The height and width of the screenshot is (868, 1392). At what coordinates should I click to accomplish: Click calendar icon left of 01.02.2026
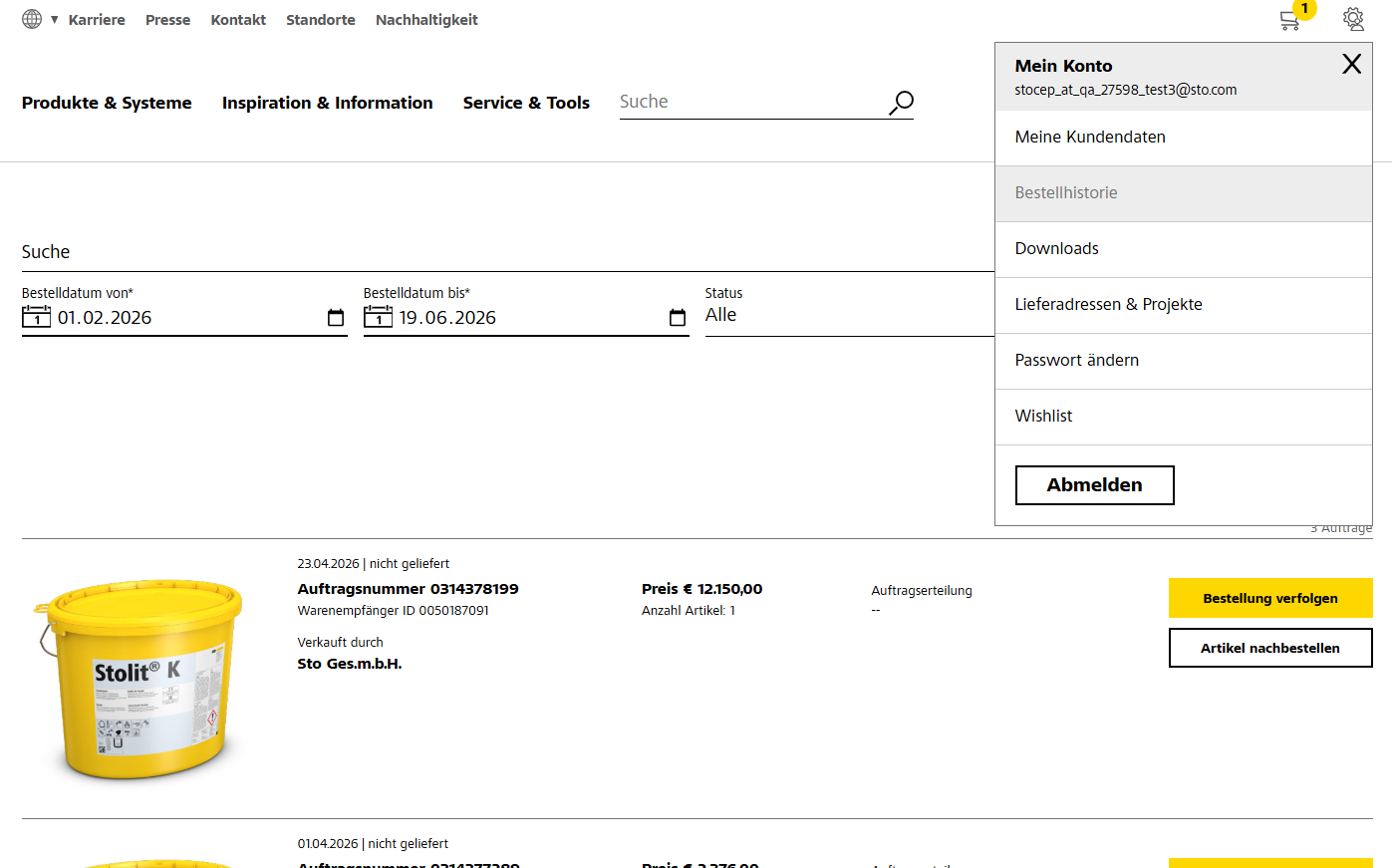point(36,317)
